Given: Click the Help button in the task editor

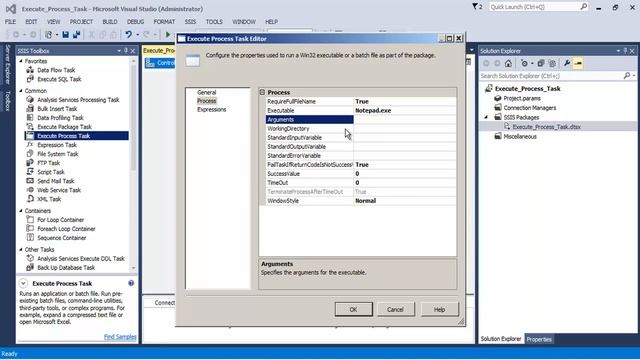Looking at the screenshot, I should pyautogui.click(x=439, y=309).
